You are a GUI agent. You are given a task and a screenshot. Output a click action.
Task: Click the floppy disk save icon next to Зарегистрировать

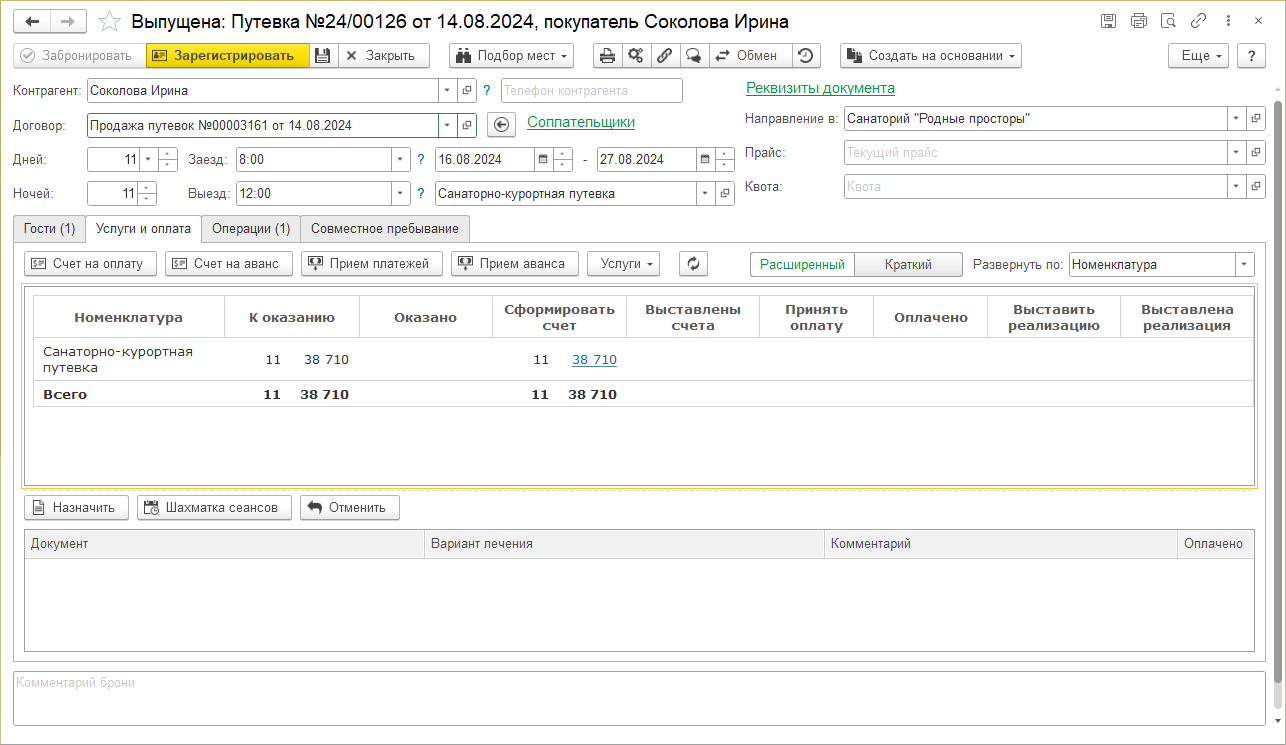pos(322,56)
